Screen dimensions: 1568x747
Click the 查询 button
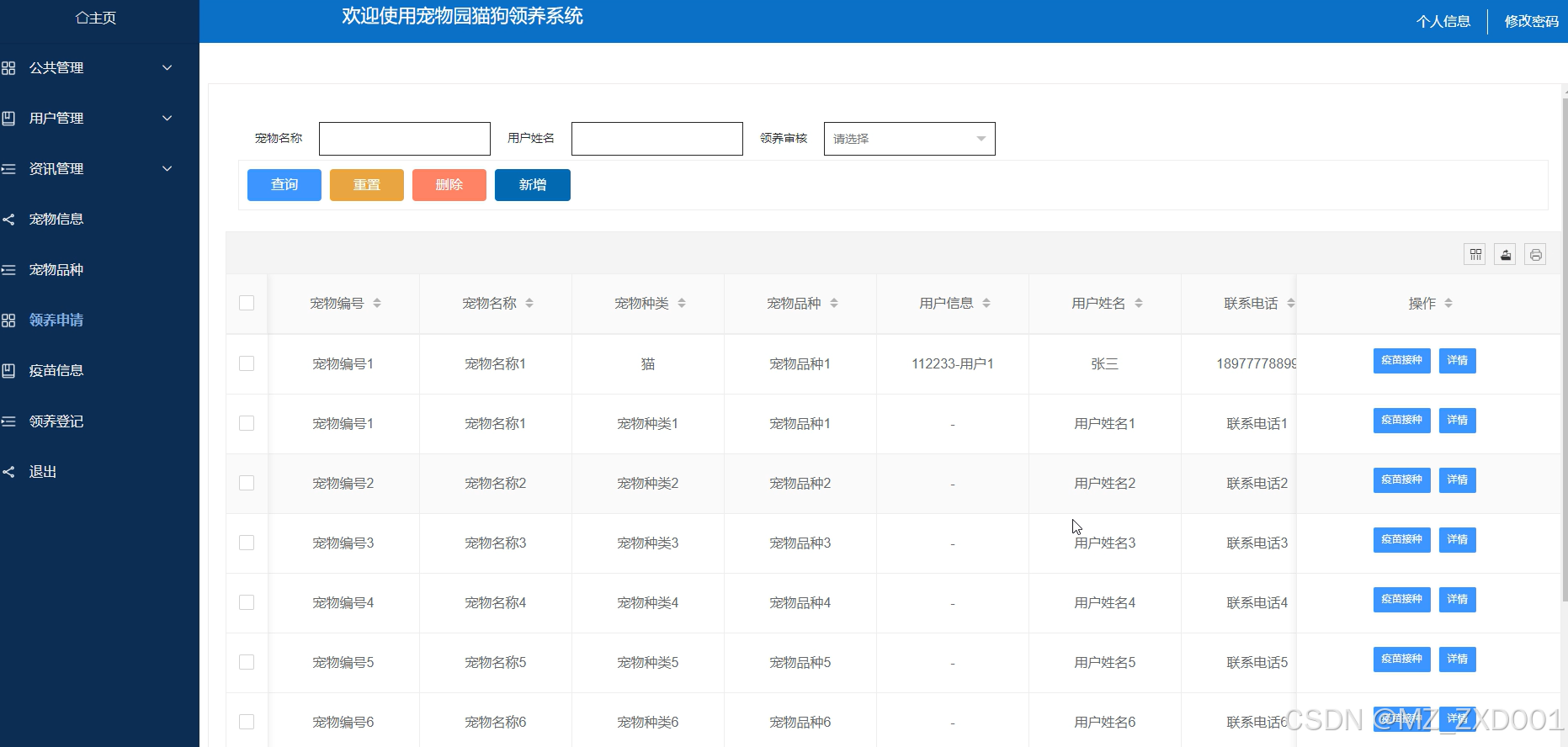tap(284, 185)
